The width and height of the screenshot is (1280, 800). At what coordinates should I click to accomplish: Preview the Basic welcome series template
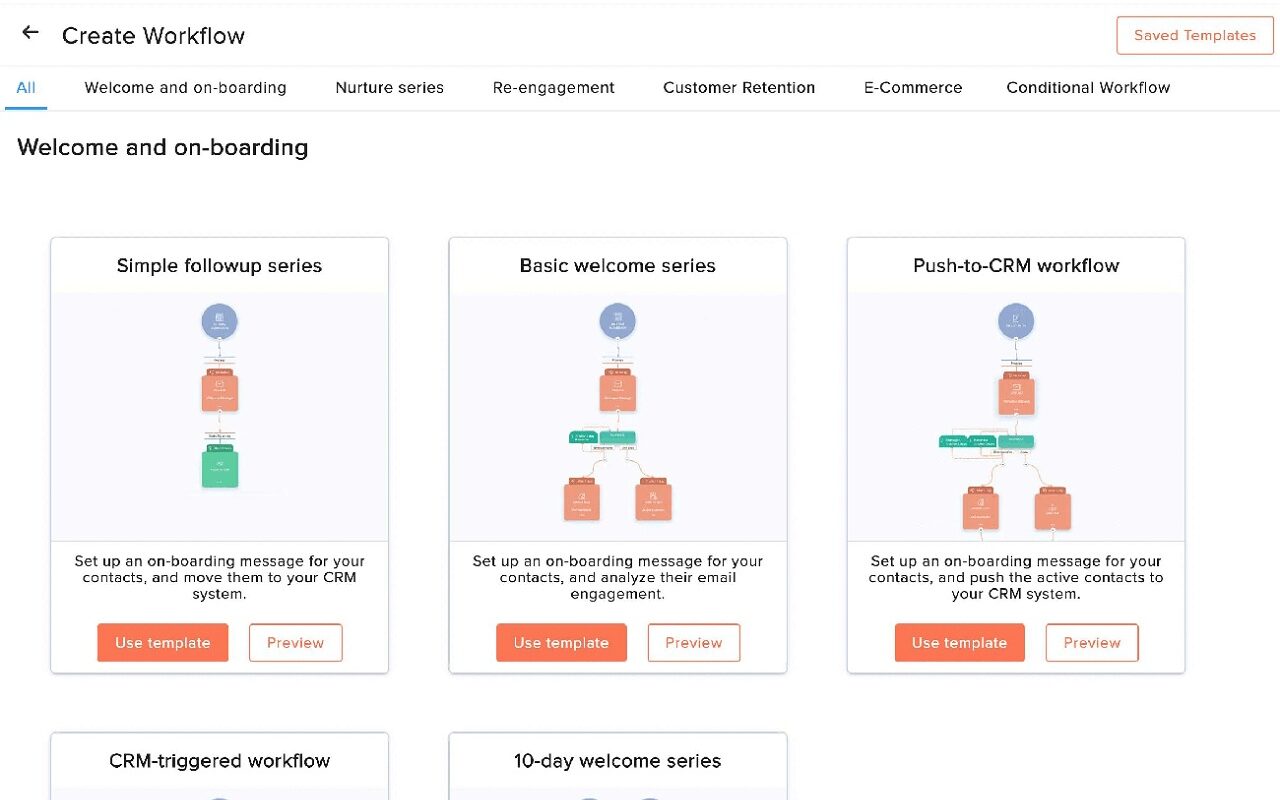coord(693,643)
